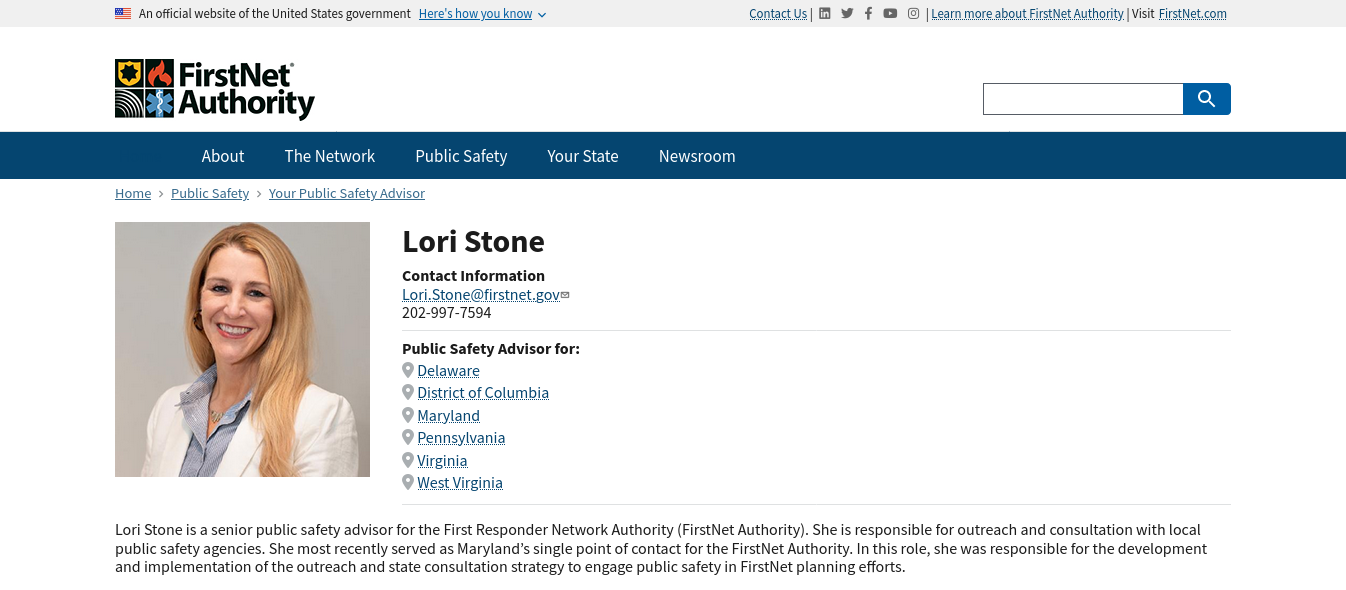Click the mail icon after the email address

[x=565, y=295]
